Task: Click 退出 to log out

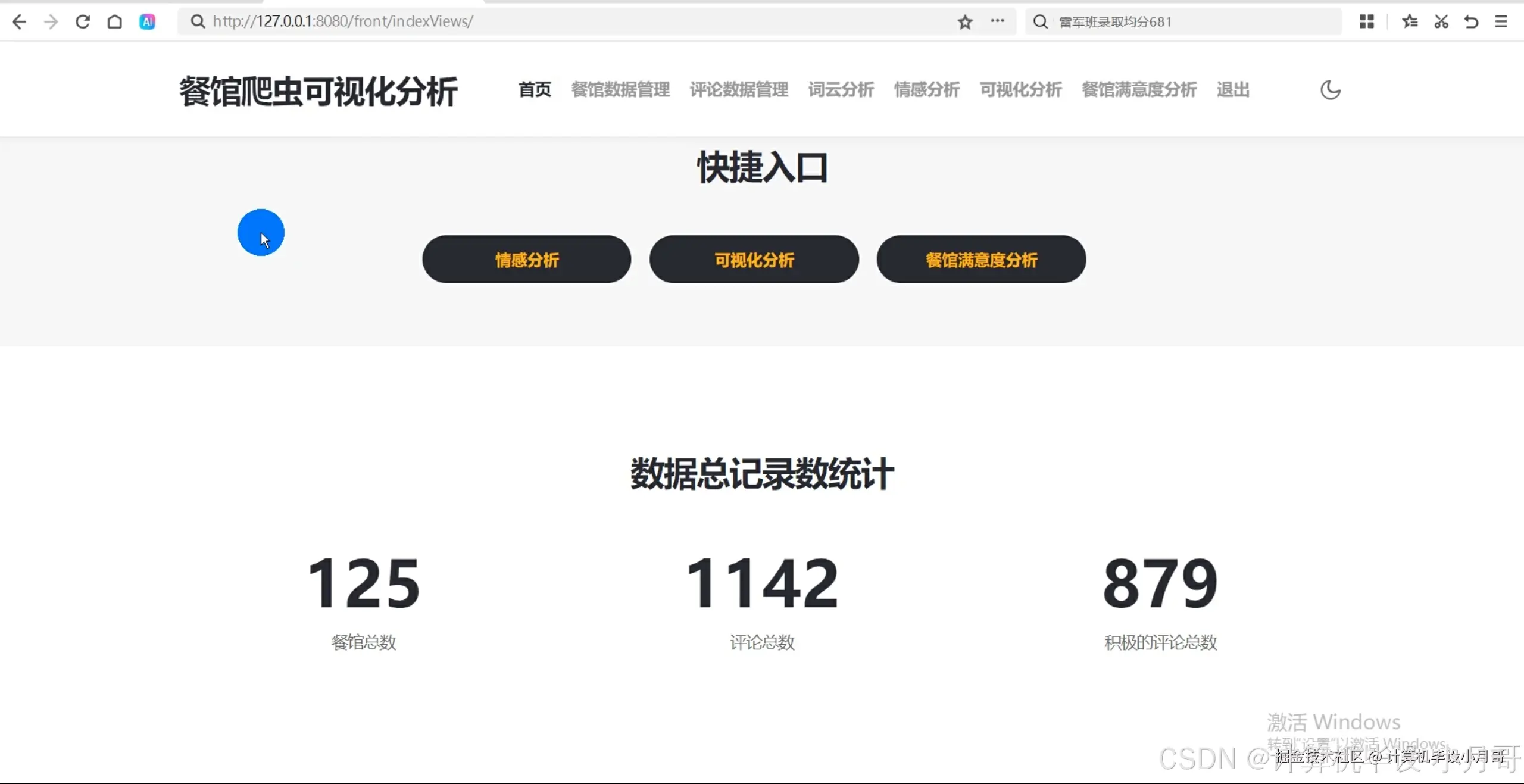Action: 1233,90
